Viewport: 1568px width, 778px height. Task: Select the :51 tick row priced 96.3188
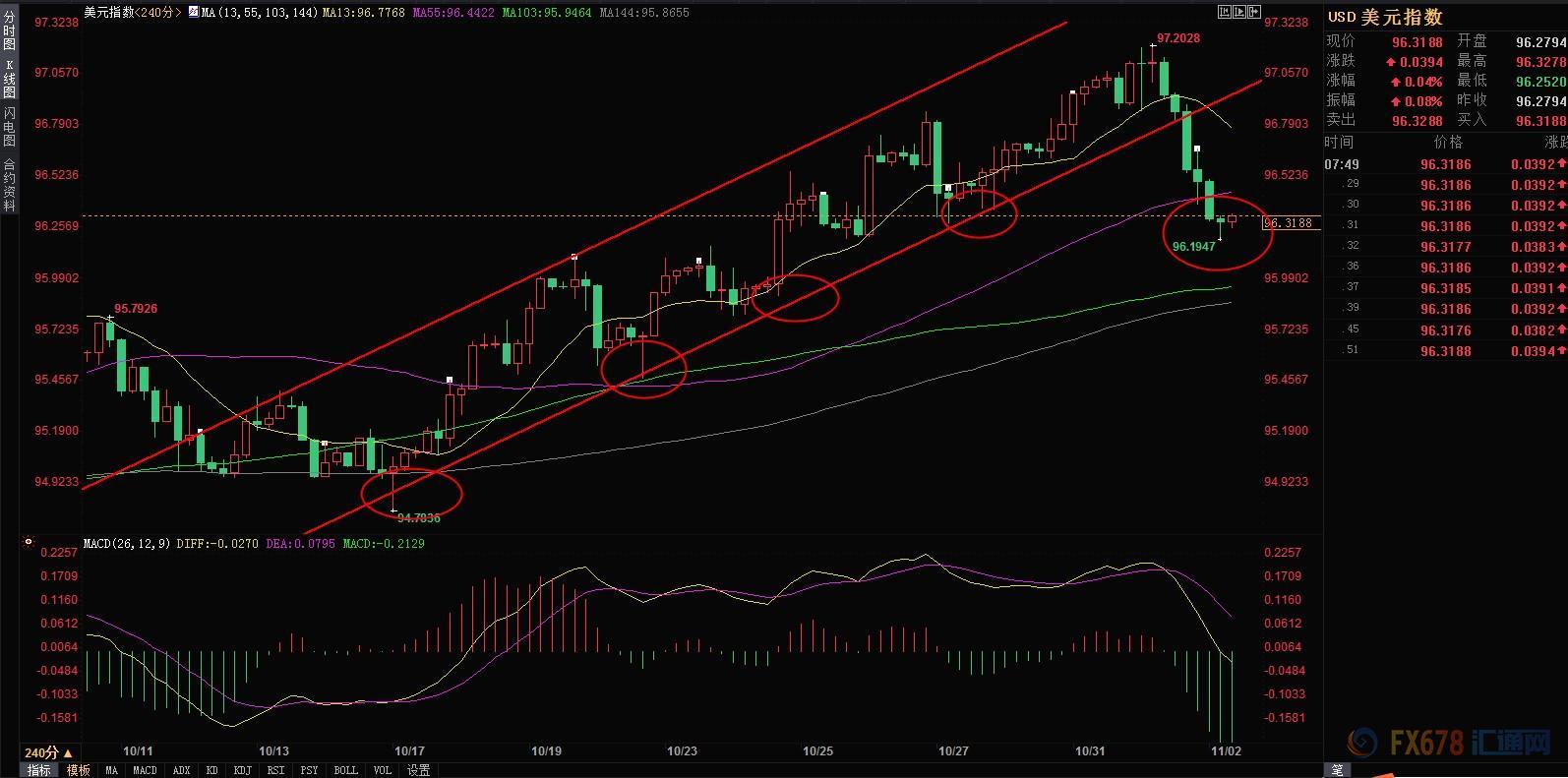[1446, 350]
